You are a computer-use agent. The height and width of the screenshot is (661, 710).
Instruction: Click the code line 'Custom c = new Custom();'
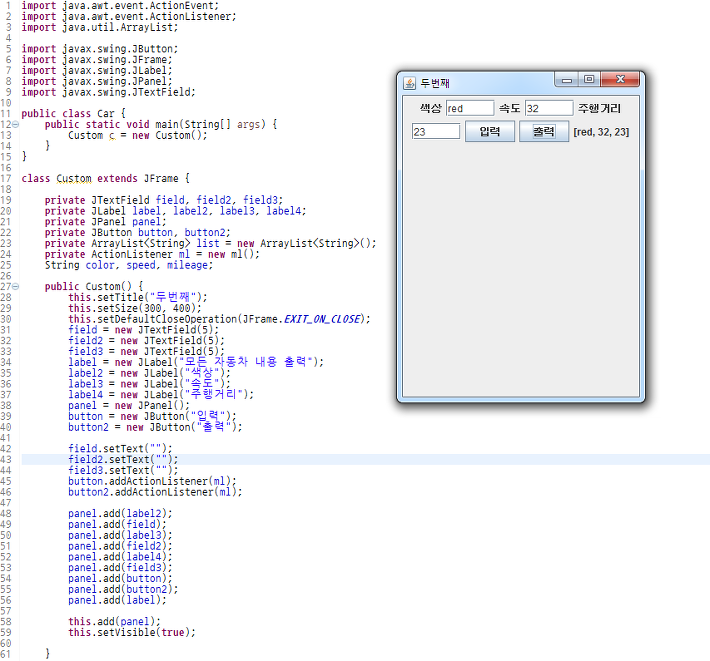pos(138,135)
